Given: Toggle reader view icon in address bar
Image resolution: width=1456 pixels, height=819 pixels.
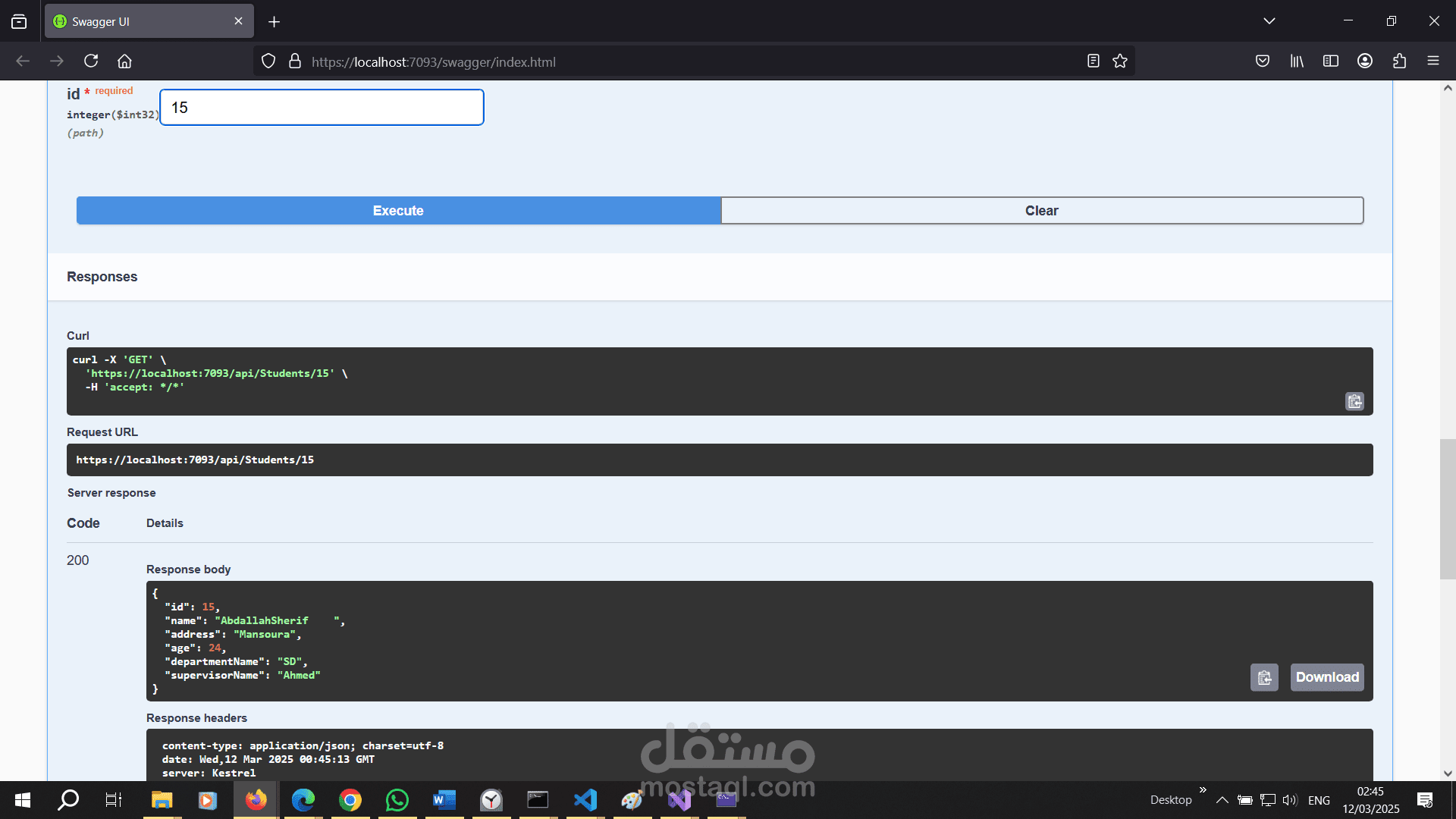Looking at the screenshot, I should pos(1093,61).
